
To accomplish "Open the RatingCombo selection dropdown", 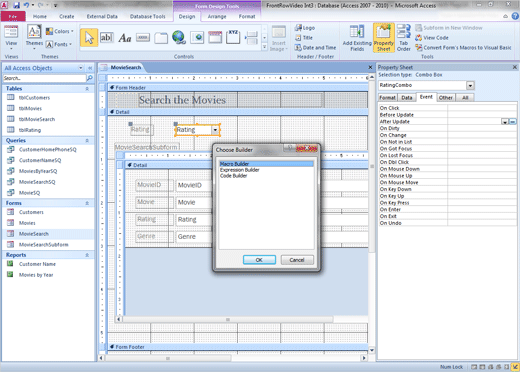I will pos(470,86).
